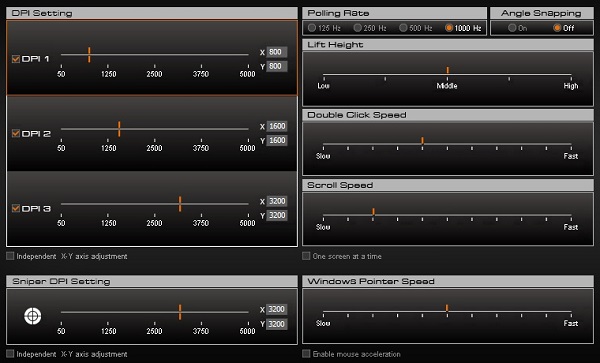
Task: Select 500 Hz polling rate
Action: pyautogui.click(x=403, y=28)
